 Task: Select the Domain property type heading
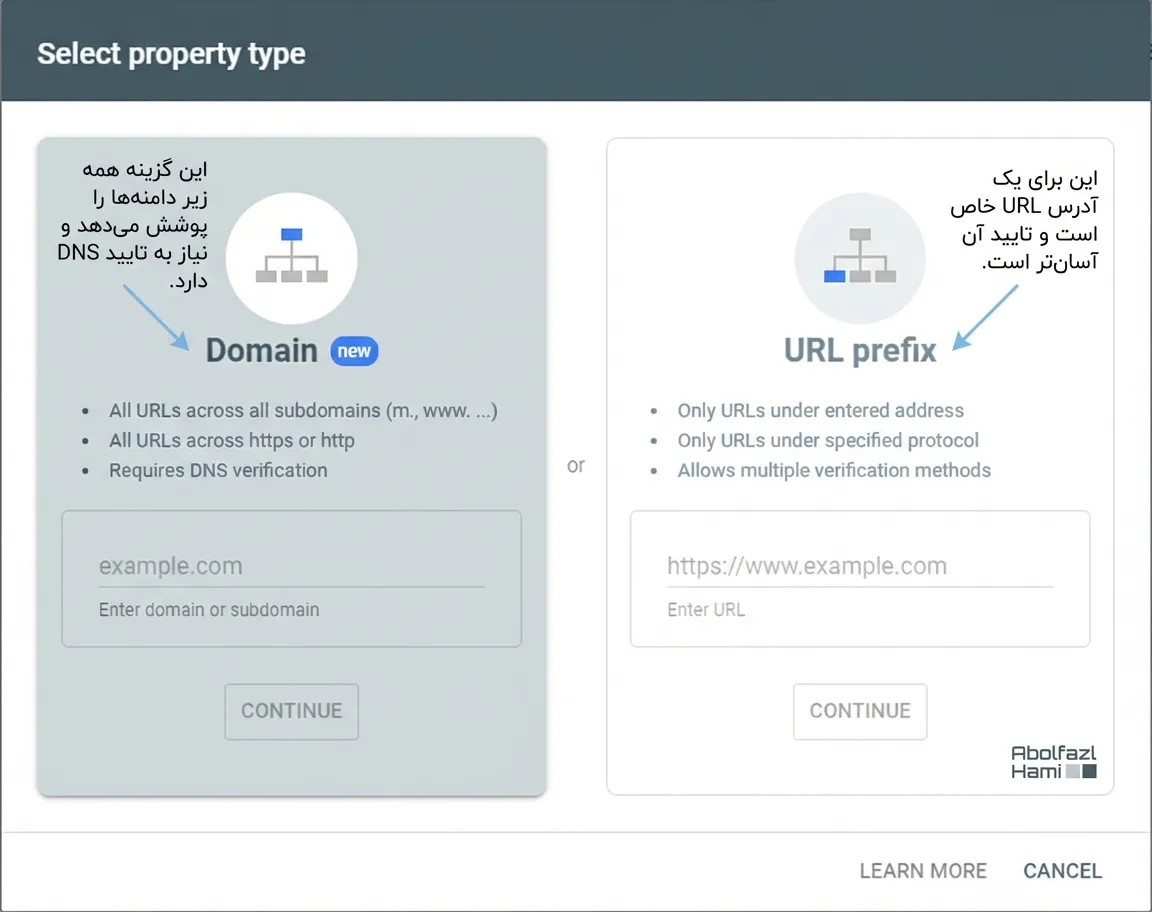pos(262,351)
